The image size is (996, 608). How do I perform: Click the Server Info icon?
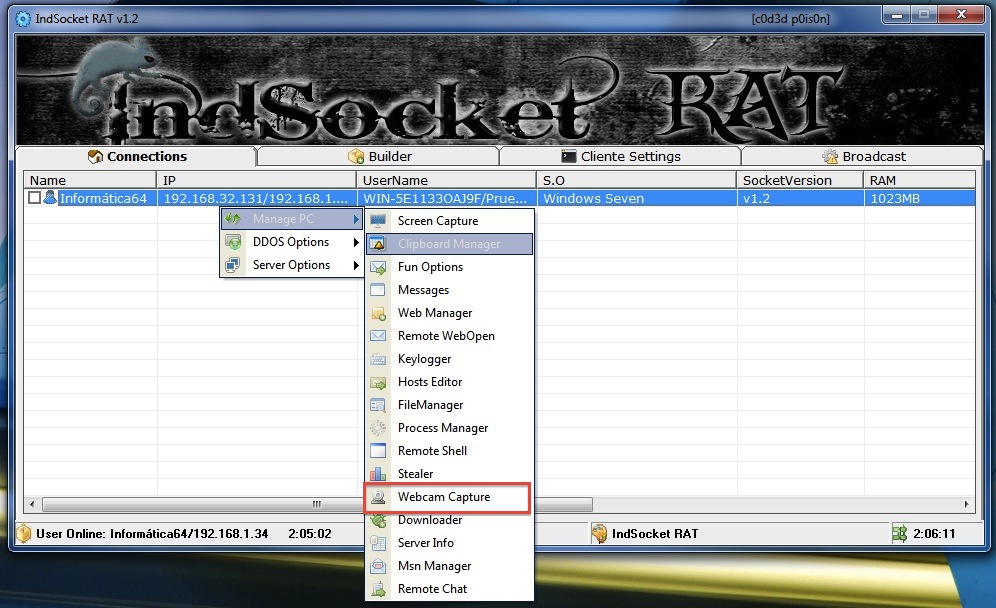click(x=378, y=543)
